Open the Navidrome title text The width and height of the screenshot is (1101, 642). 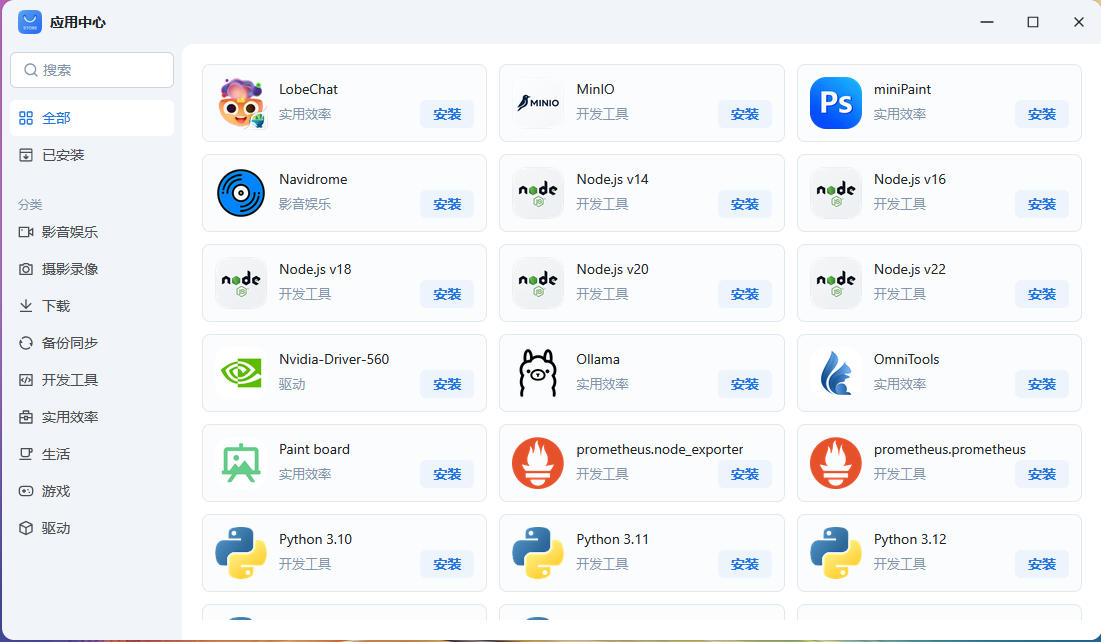tap(313, 179)
